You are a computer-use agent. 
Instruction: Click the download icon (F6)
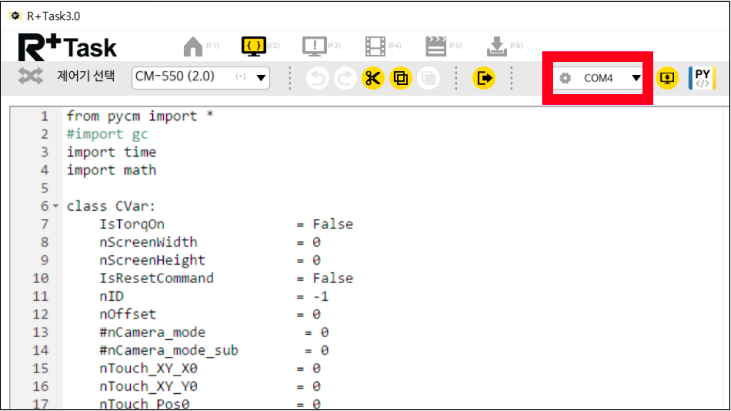point(496,47)
